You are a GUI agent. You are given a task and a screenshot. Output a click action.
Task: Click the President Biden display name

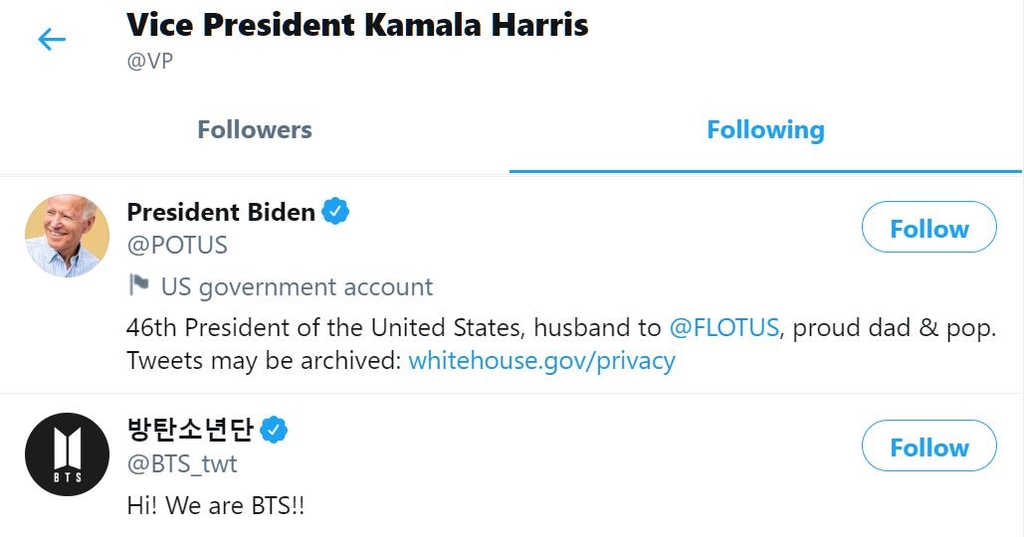pos(221,212)
